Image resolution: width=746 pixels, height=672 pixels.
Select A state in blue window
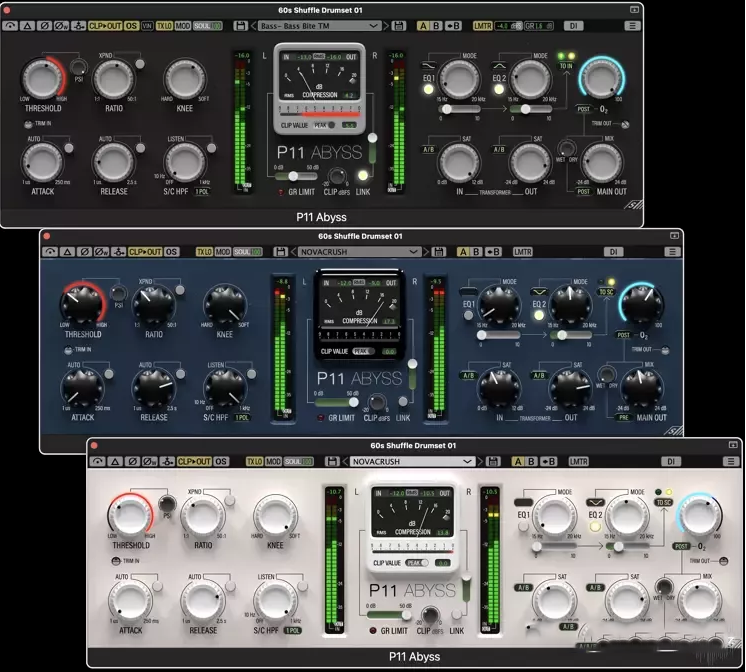click(x=463, y=252)
